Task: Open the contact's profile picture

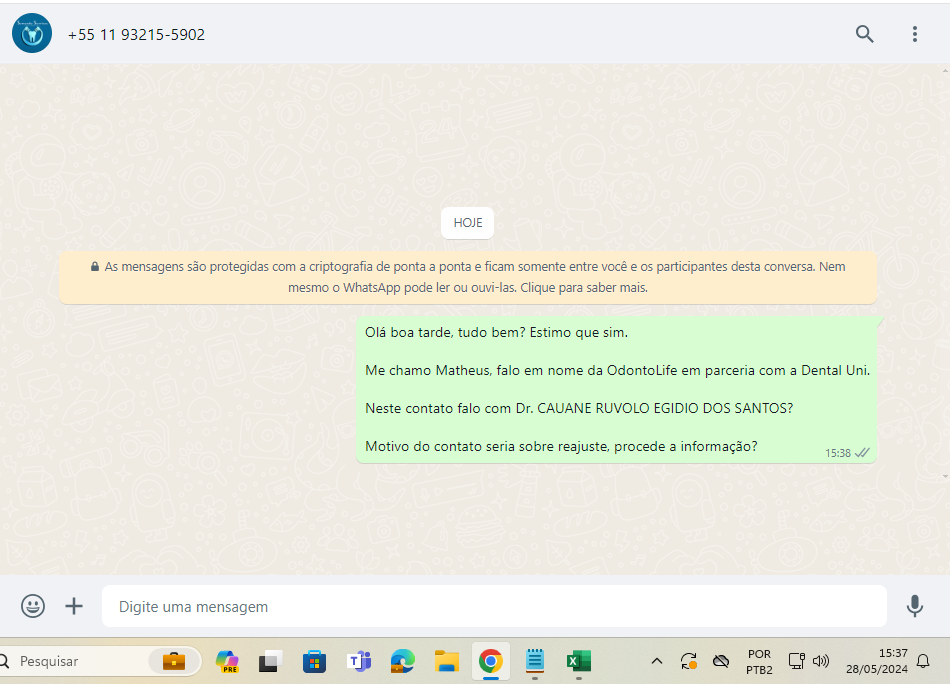Action: [32, 34]
